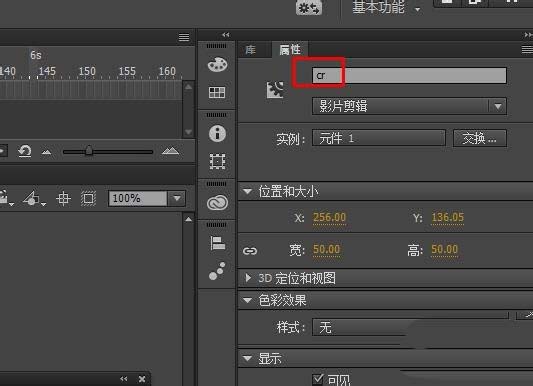Click stage scrollbar up arrow
Viewport: 533px width, 386px height.
(x=188, y=220)
